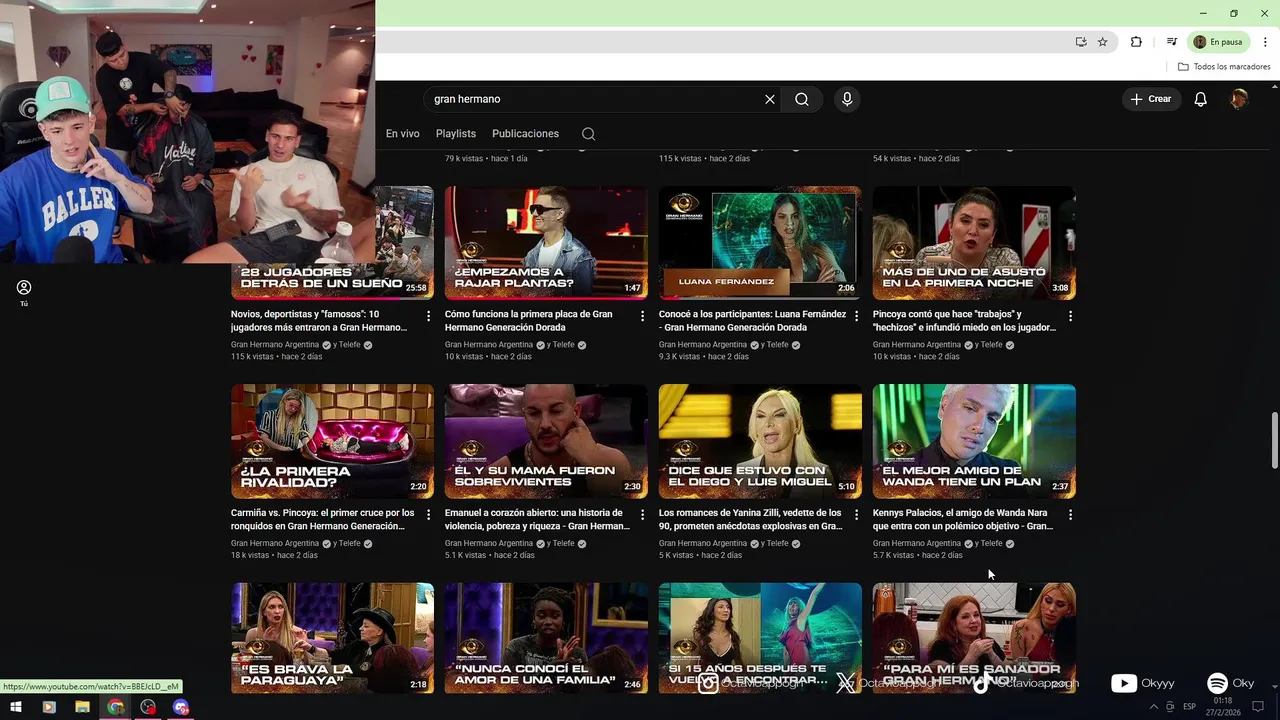Click '5.7 K vistas' text under Kennys Palacios video
Viewport: 1280px width, 720px height.
(894, 555)
